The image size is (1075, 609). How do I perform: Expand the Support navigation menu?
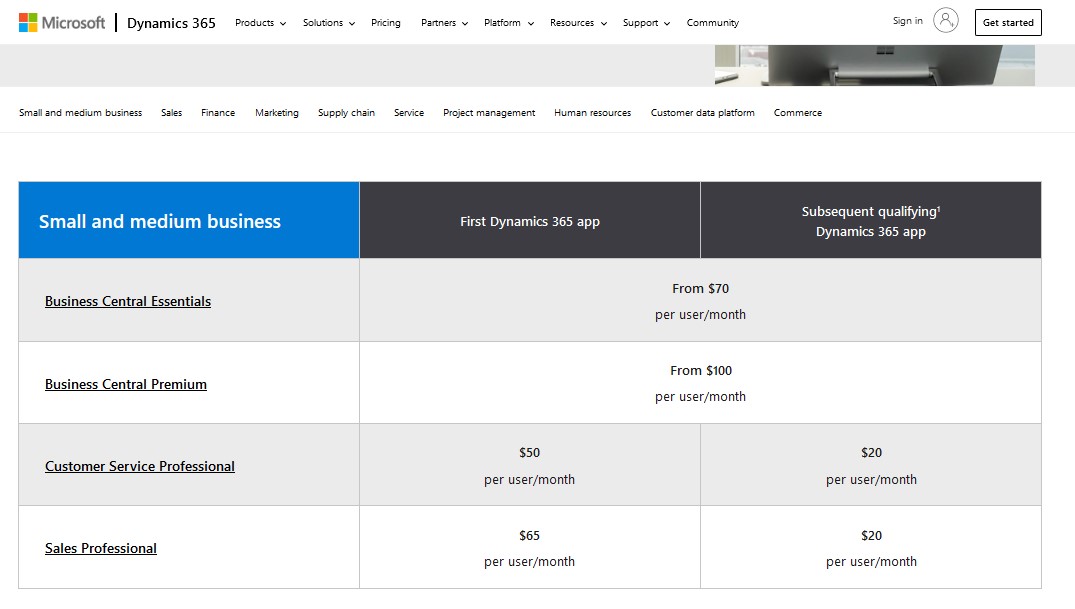[x=644, y=22]
